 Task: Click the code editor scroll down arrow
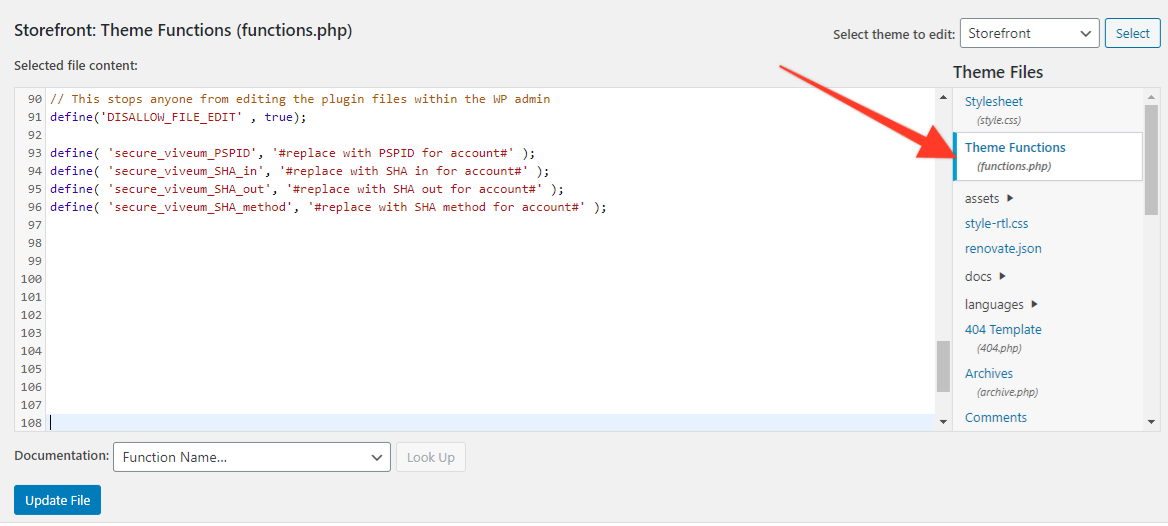(943, 422)
